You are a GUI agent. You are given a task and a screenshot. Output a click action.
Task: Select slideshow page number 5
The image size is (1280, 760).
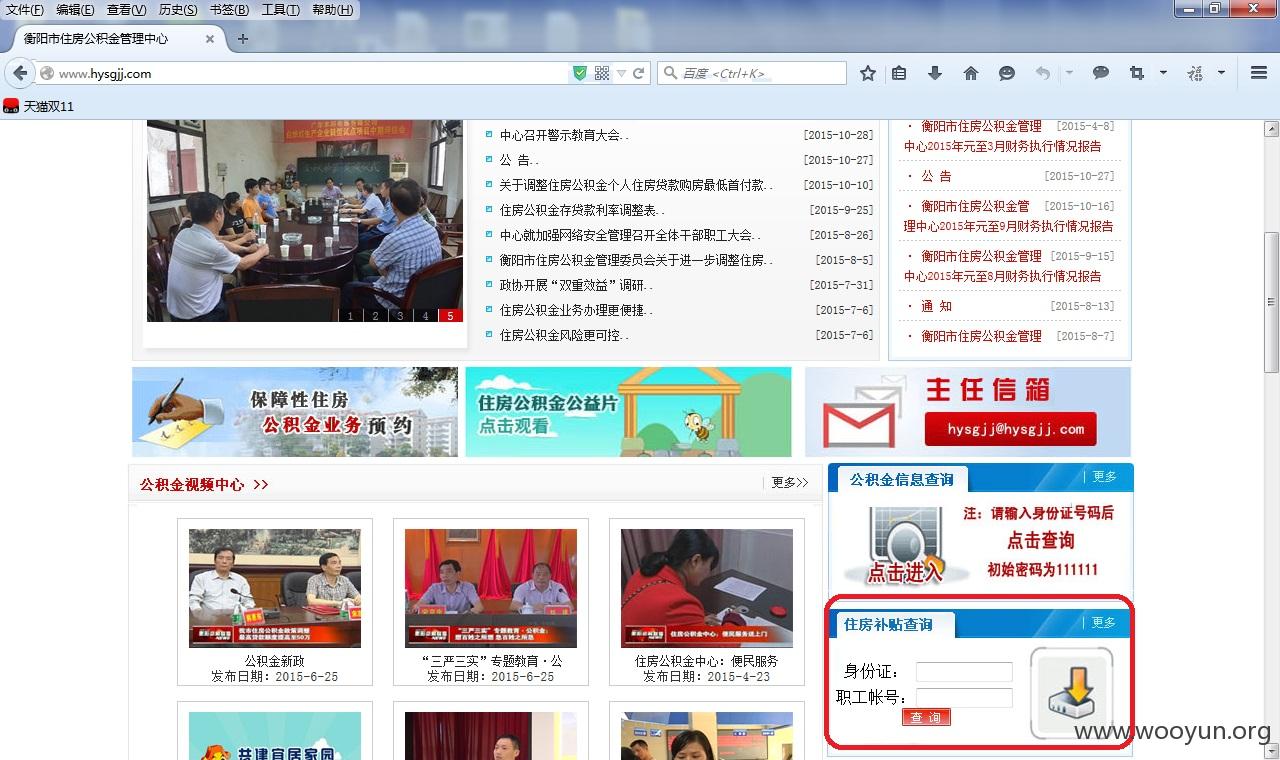point(450,316)
